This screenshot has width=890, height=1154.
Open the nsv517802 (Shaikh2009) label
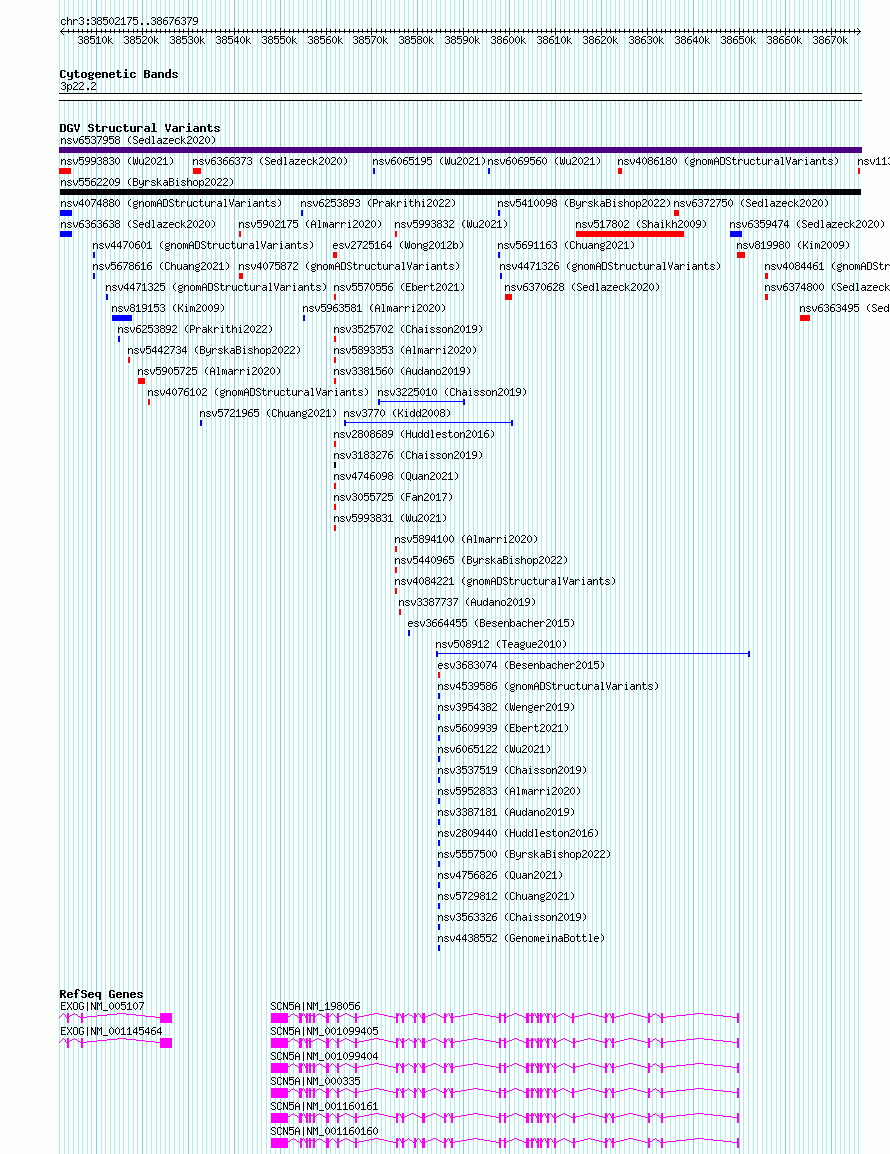[x=640, y=224]
